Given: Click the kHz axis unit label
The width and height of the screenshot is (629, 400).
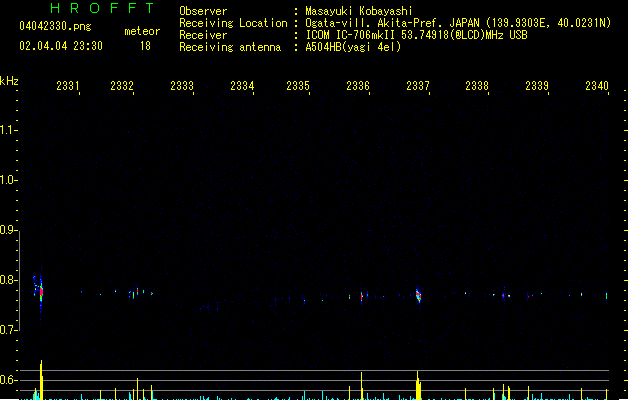Looking at the screenshot, I should tap(9, 81).
